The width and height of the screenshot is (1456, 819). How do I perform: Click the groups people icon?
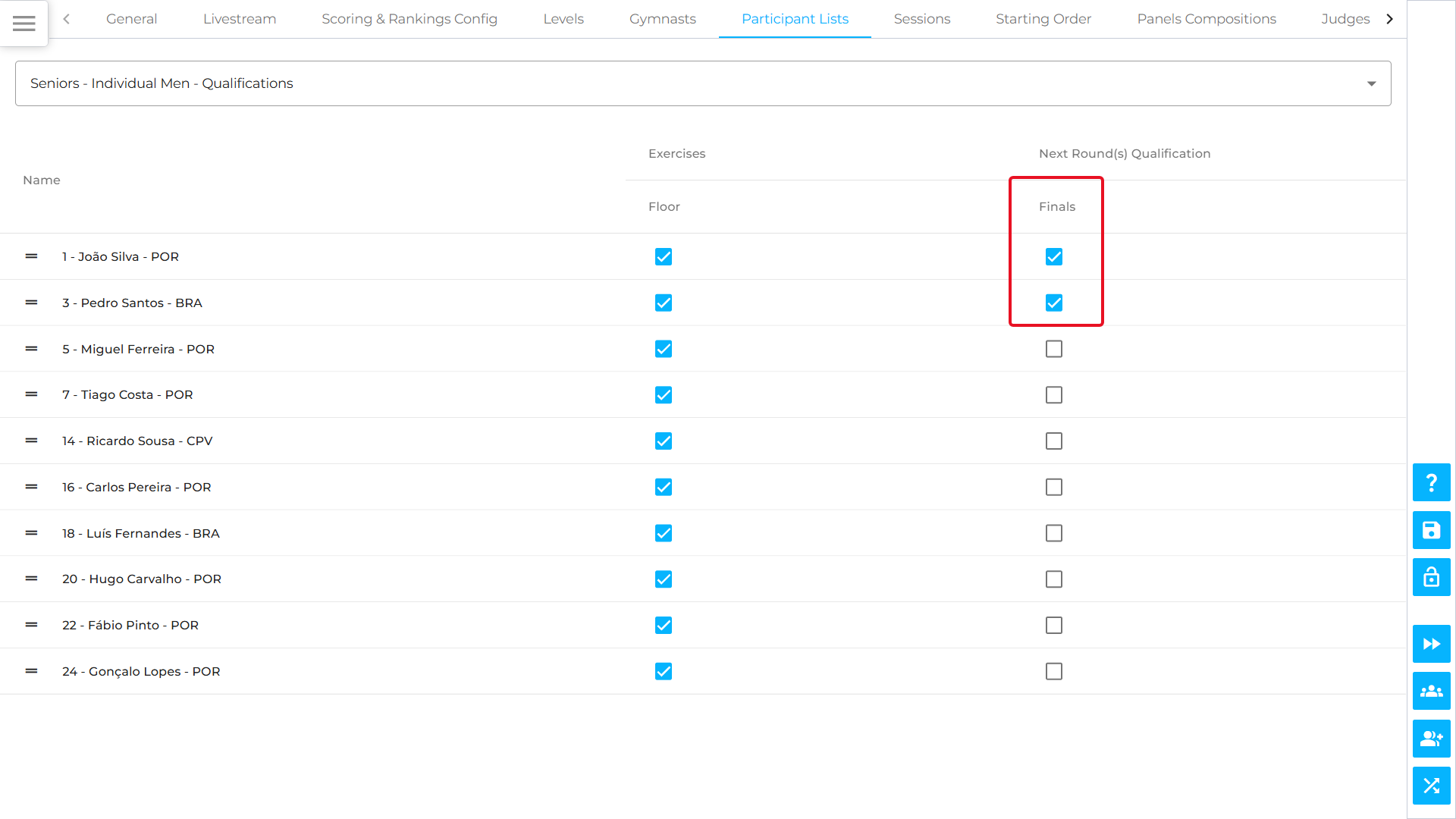1431,691
